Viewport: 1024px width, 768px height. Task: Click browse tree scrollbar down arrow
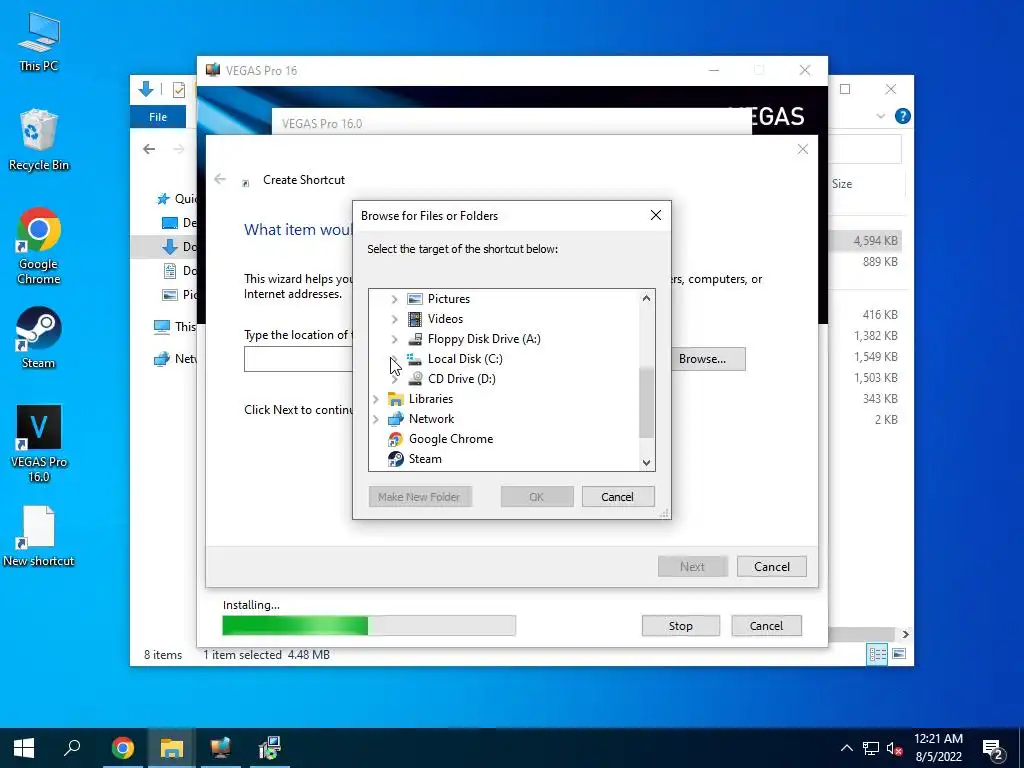click(x=647, y=462)
